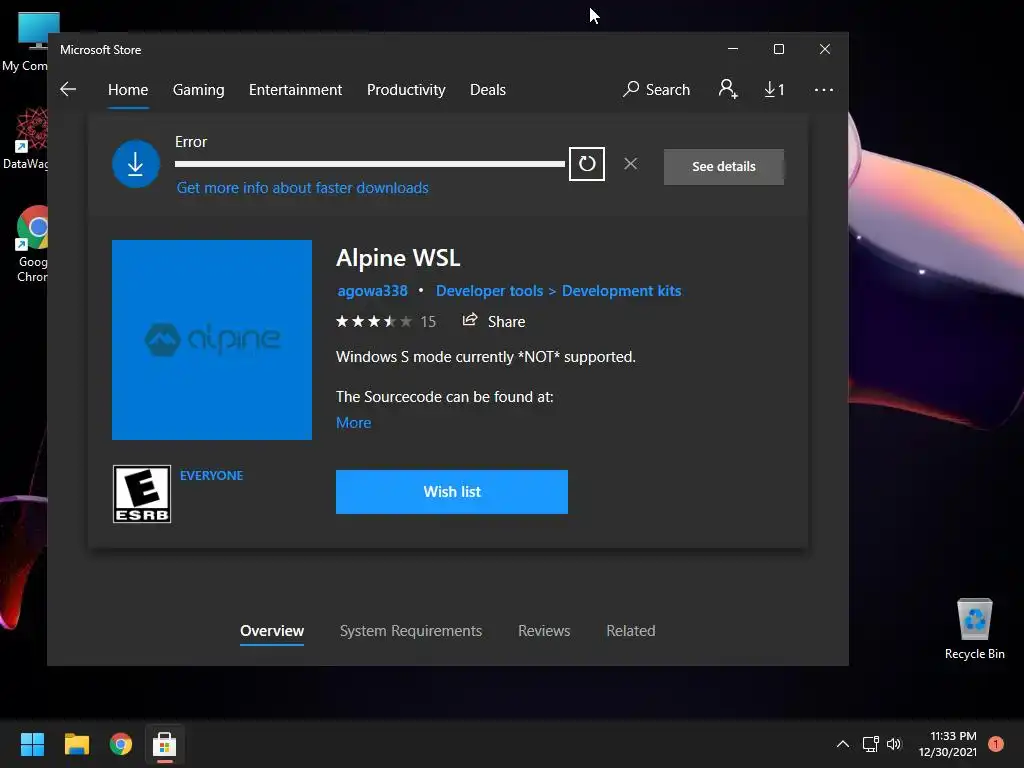Open Developer tools category link
Image resolution: width=1024 pixels, height=768 pixels.
coord(489,291)
